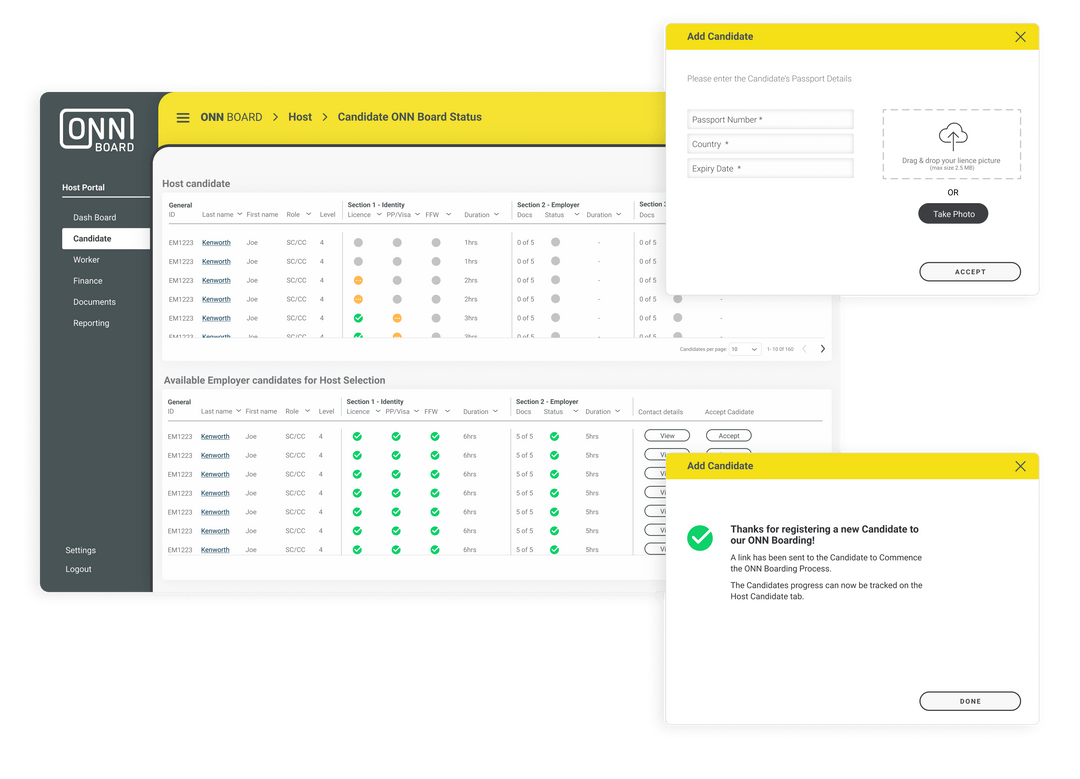
Task: Open the Worker section in sidebar
Action: pos(86,260)
